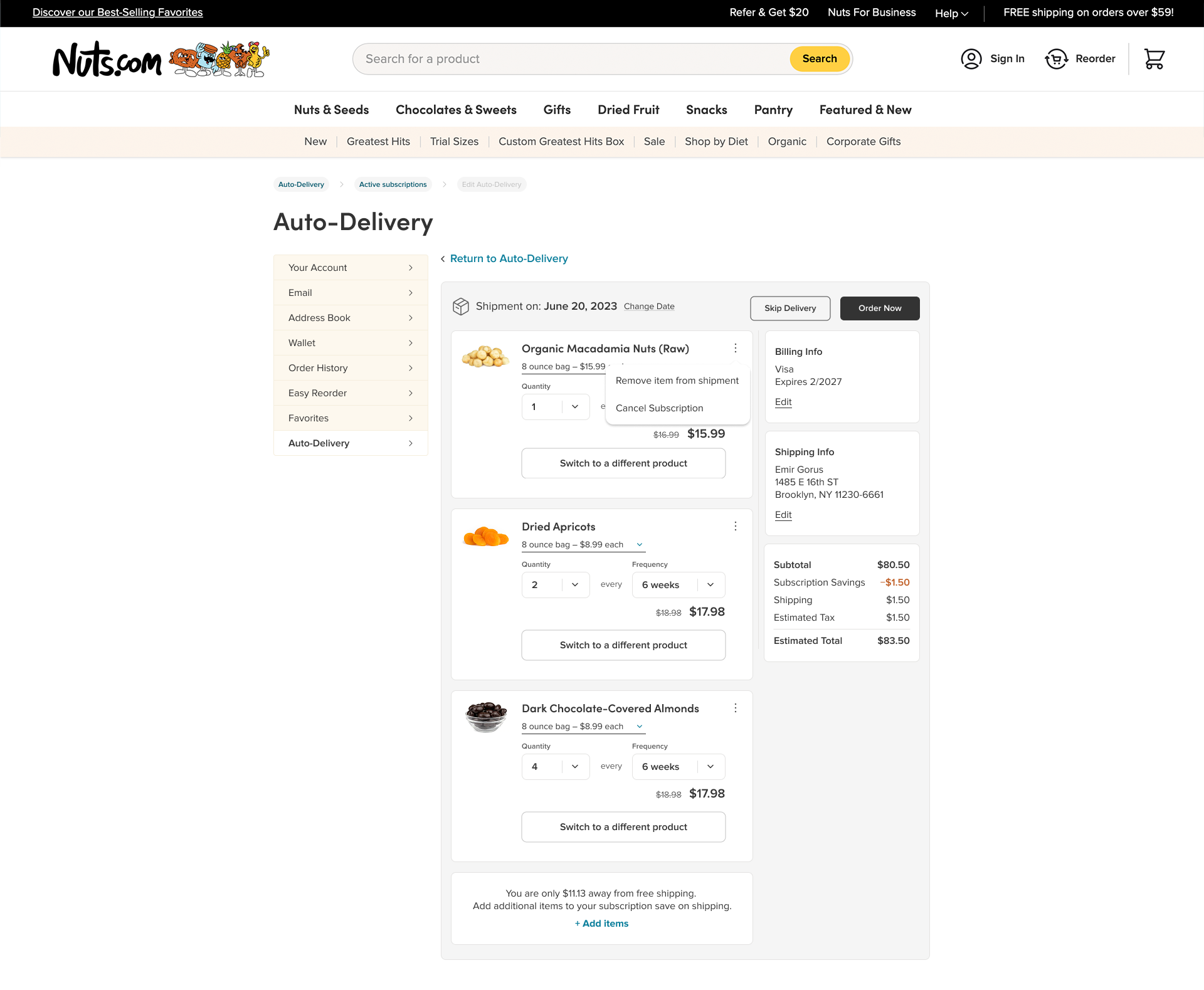
Task: Open Address Book in sidebar
Action: click(351, 318)
